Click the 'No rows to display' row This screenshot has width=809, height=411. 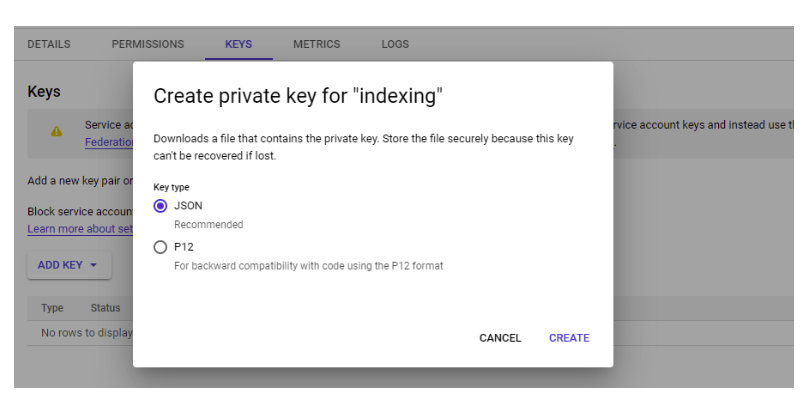click(x=86, y=333)
